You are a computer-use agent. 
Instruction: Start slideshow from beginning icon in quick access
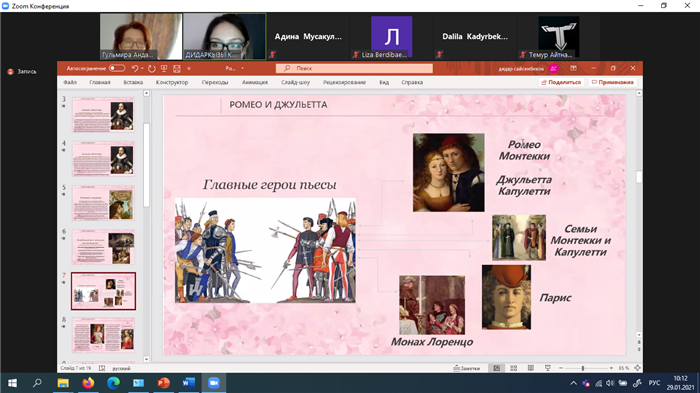coord(164,68)
